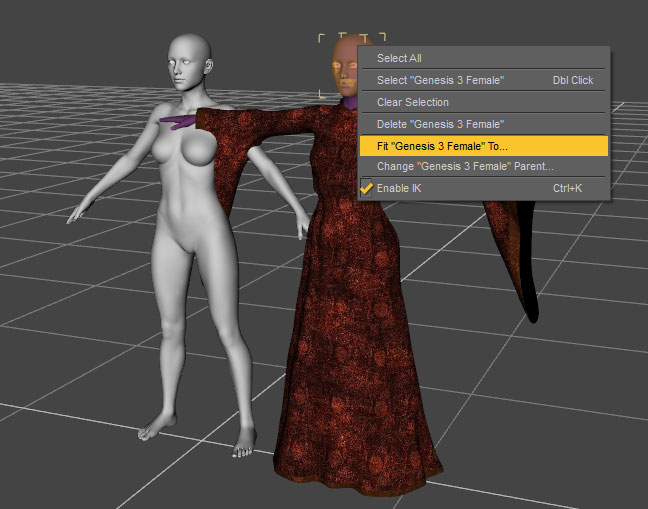Click Select "Genesis 3 Female" menu entry

point(484,80)
